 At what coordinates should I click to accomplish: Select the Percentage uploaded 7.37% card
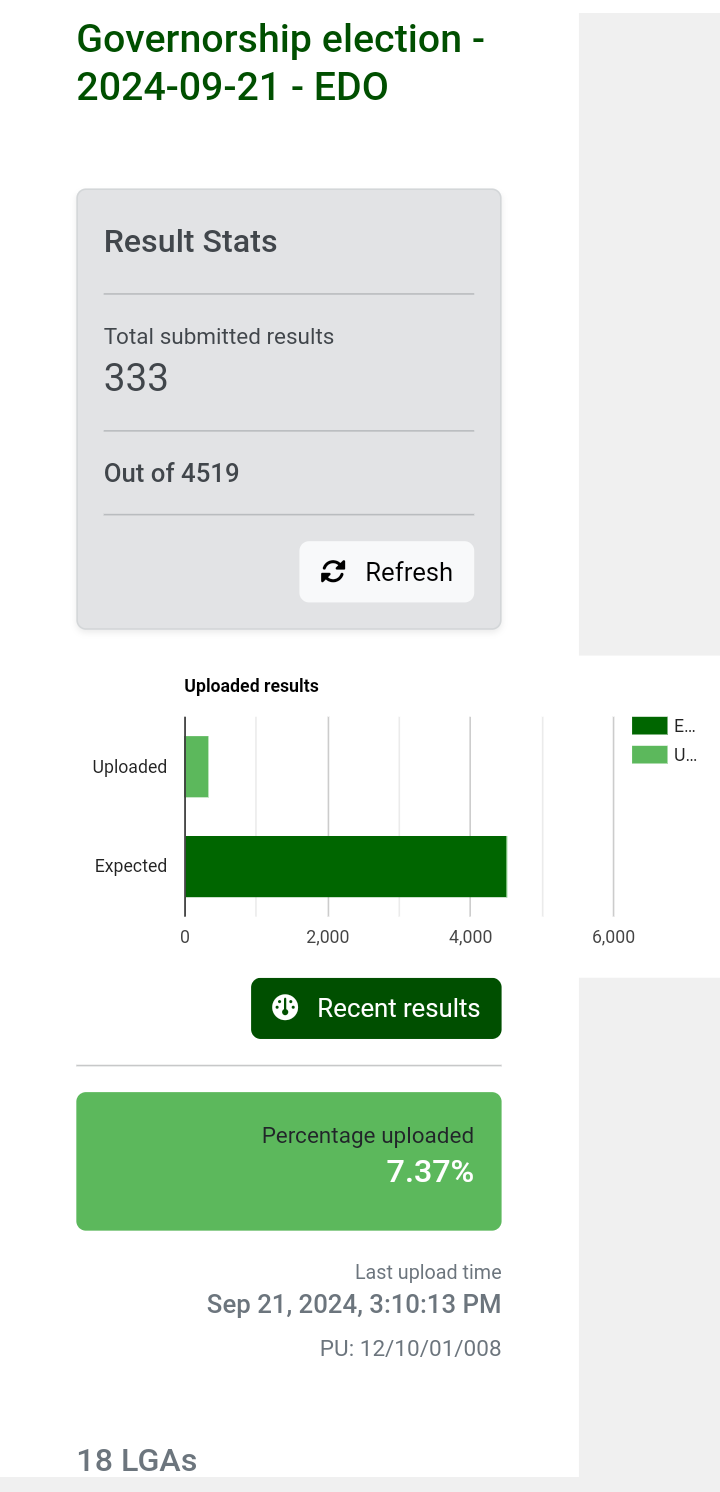coord(289,1161)
